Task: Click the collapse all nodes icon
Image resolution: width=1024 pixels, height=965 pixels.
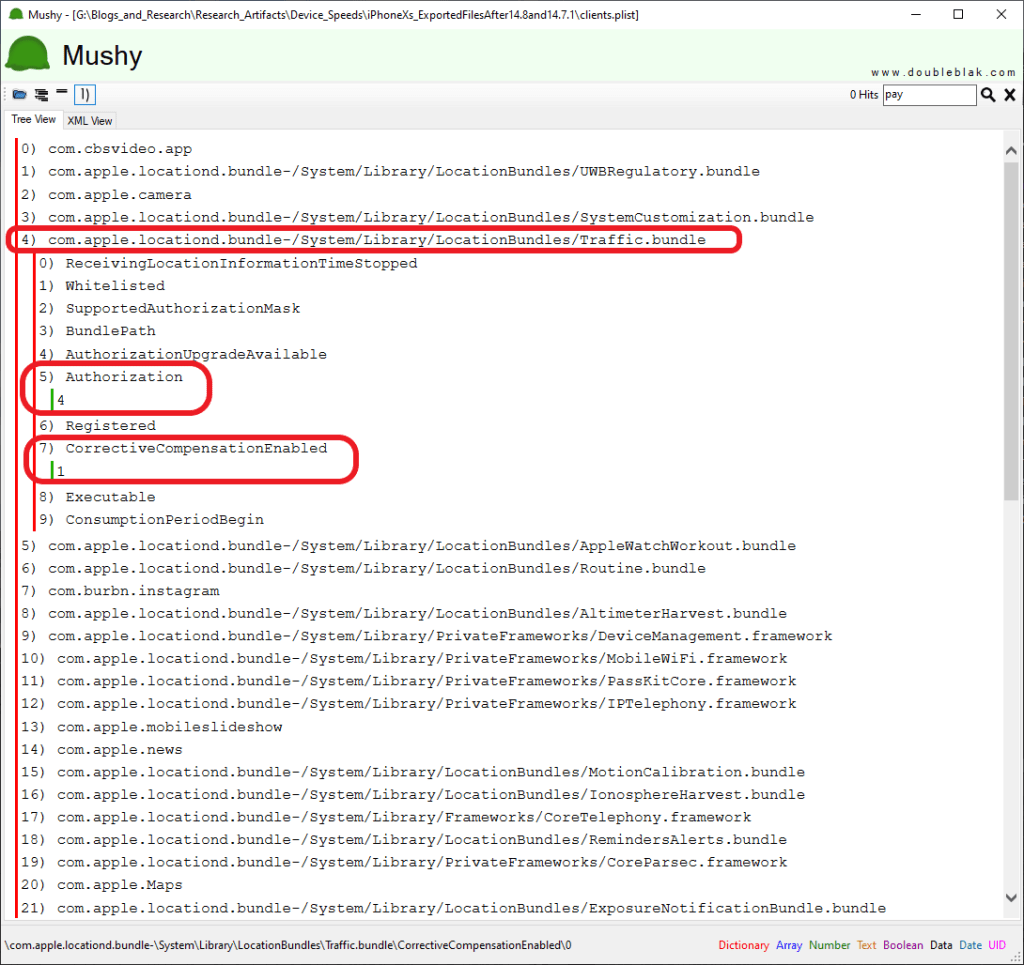Action: (x=62, y=94)
